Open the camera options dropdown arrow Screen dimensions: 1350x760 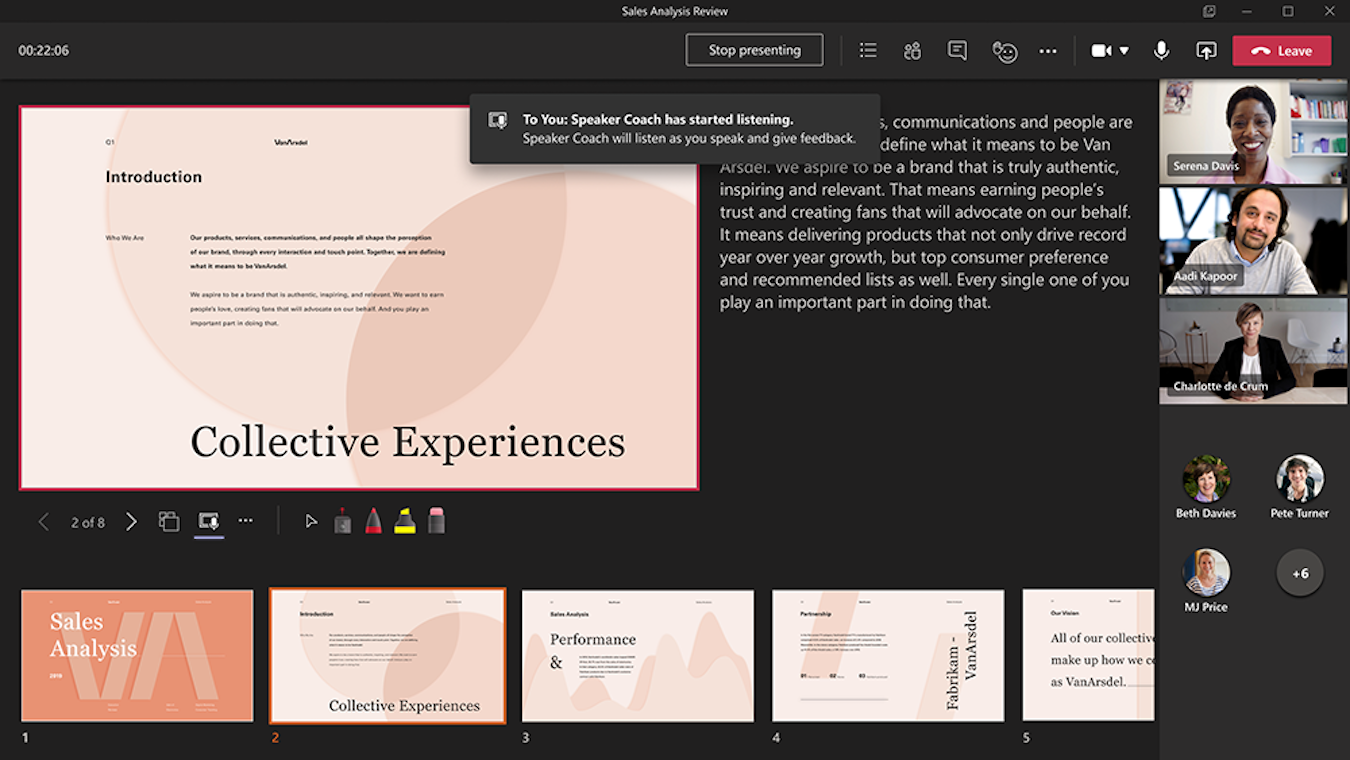point(1125,50)
